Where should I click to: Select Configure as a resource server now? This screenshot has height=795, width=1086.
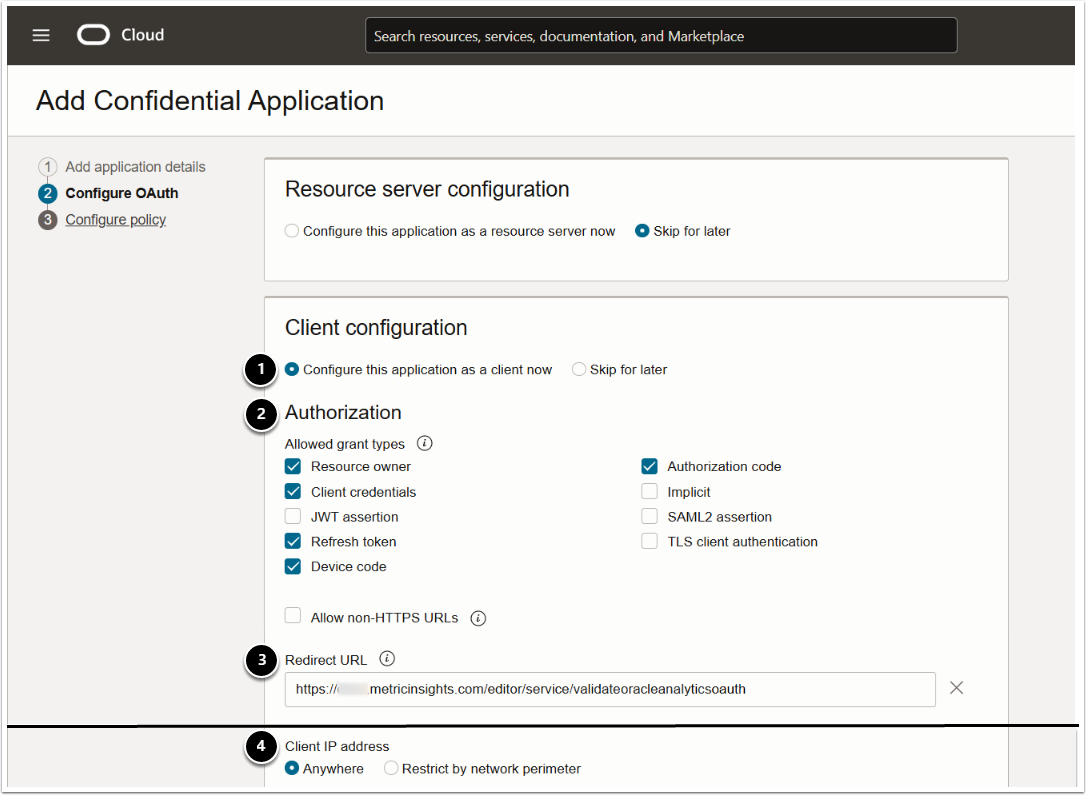pyautogui.click(x=292, y=231)
